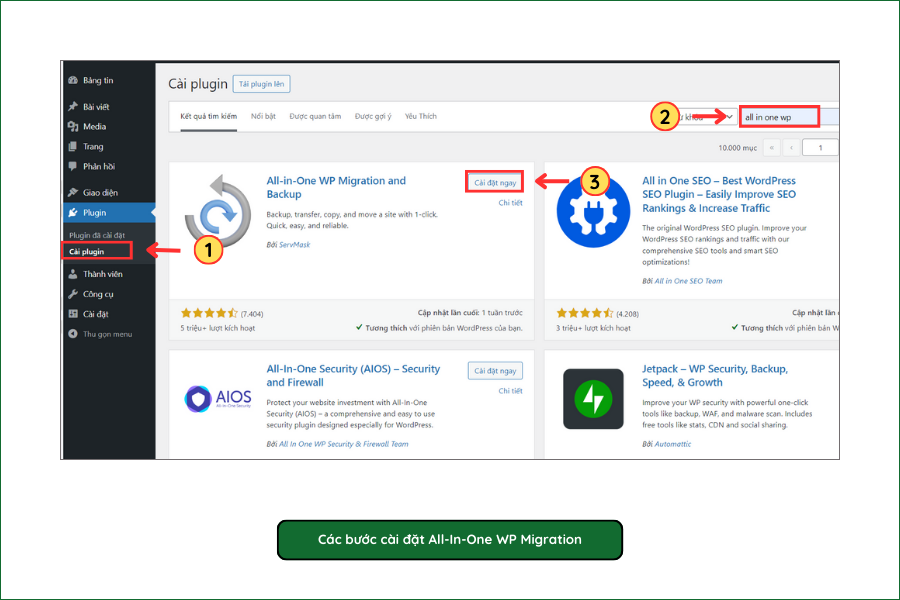Viewport: 900px width, 600px height.
Task: Install All-in-One WP Migration with Cài đặt ngay
Action: (x=495, y=182)
